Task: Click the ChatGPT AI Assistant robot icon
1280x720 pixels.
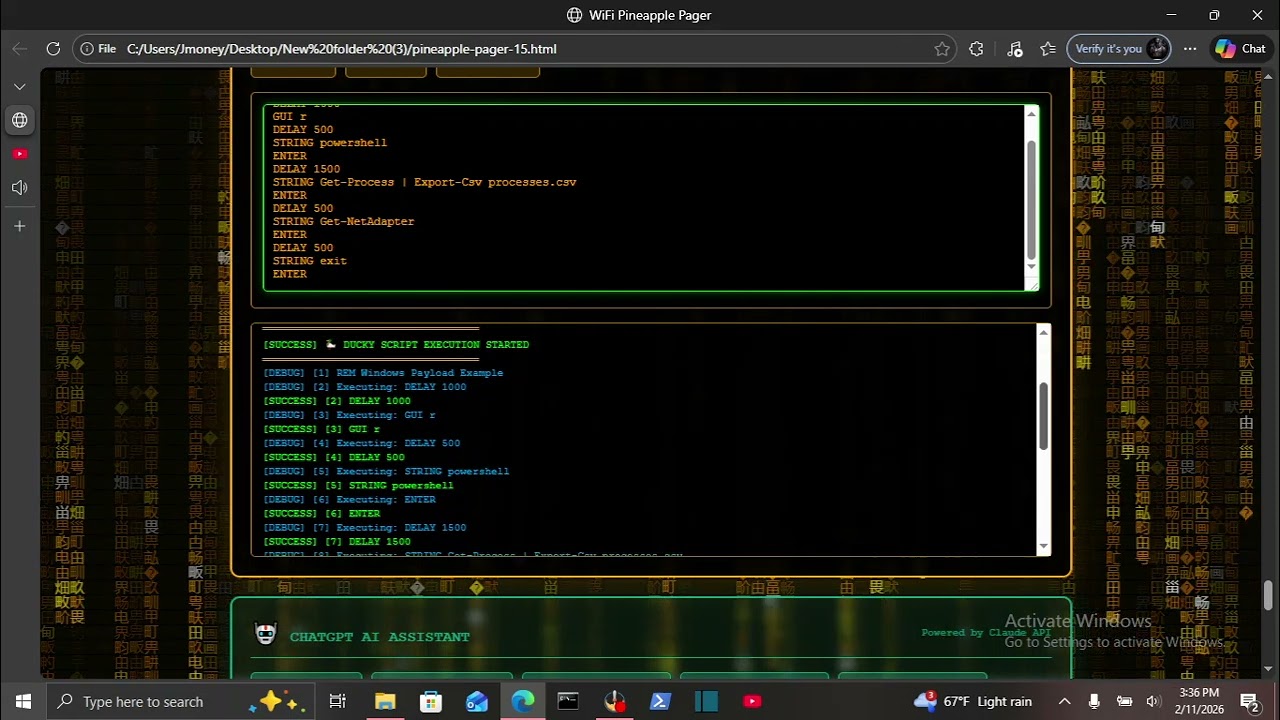Action: pyautogui.click(x=265, y=634)
